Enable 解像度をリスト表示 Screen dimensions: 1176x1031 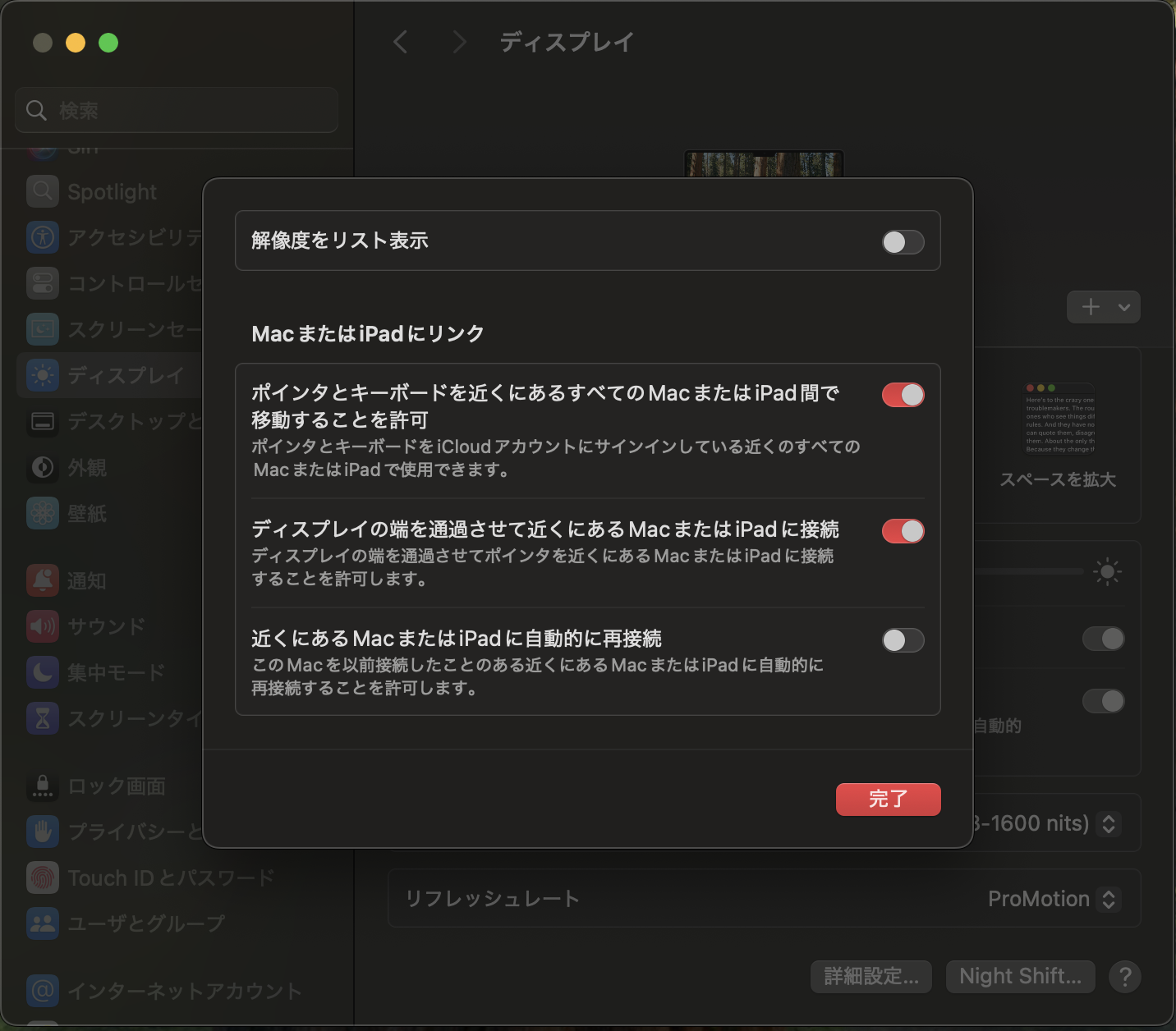click(x=902, y=241)
